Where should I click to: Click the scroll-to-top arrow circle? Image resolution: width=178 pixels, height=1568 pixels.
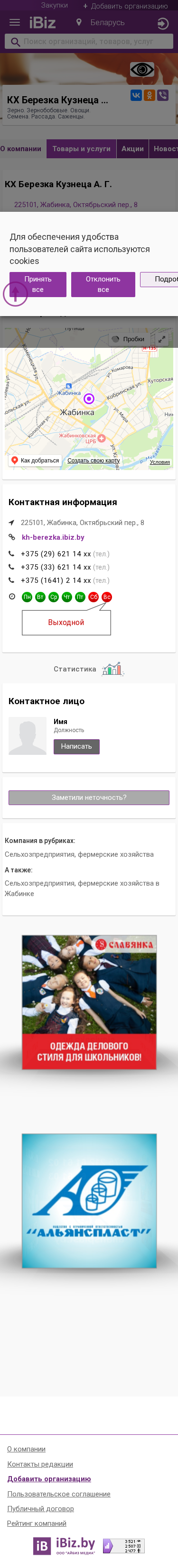pyautogui.click(x=15, y=294)
